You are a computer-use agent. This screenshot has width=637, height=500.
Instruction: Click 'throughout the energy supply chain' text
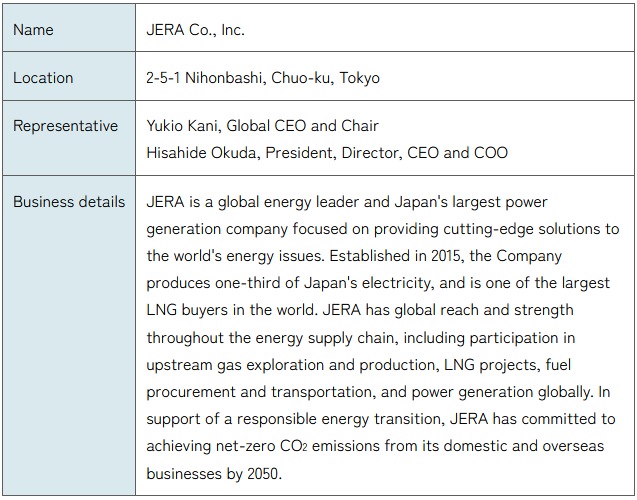(271, 338)
